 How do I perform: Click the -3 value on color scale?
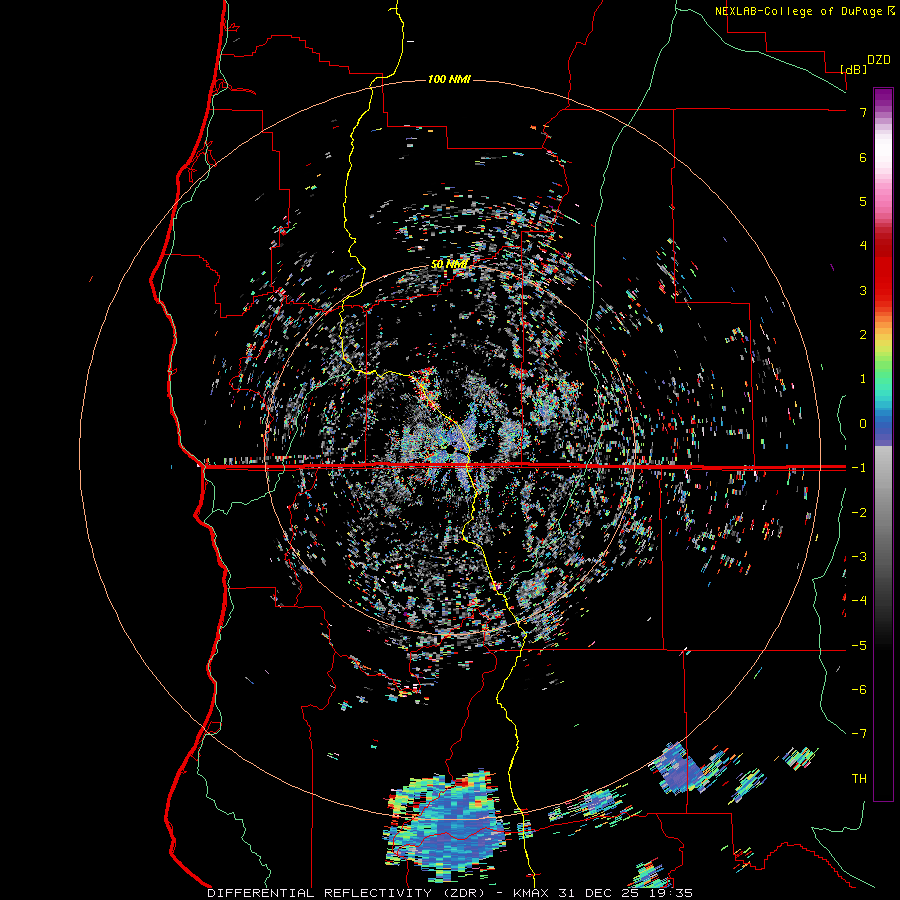859,556
